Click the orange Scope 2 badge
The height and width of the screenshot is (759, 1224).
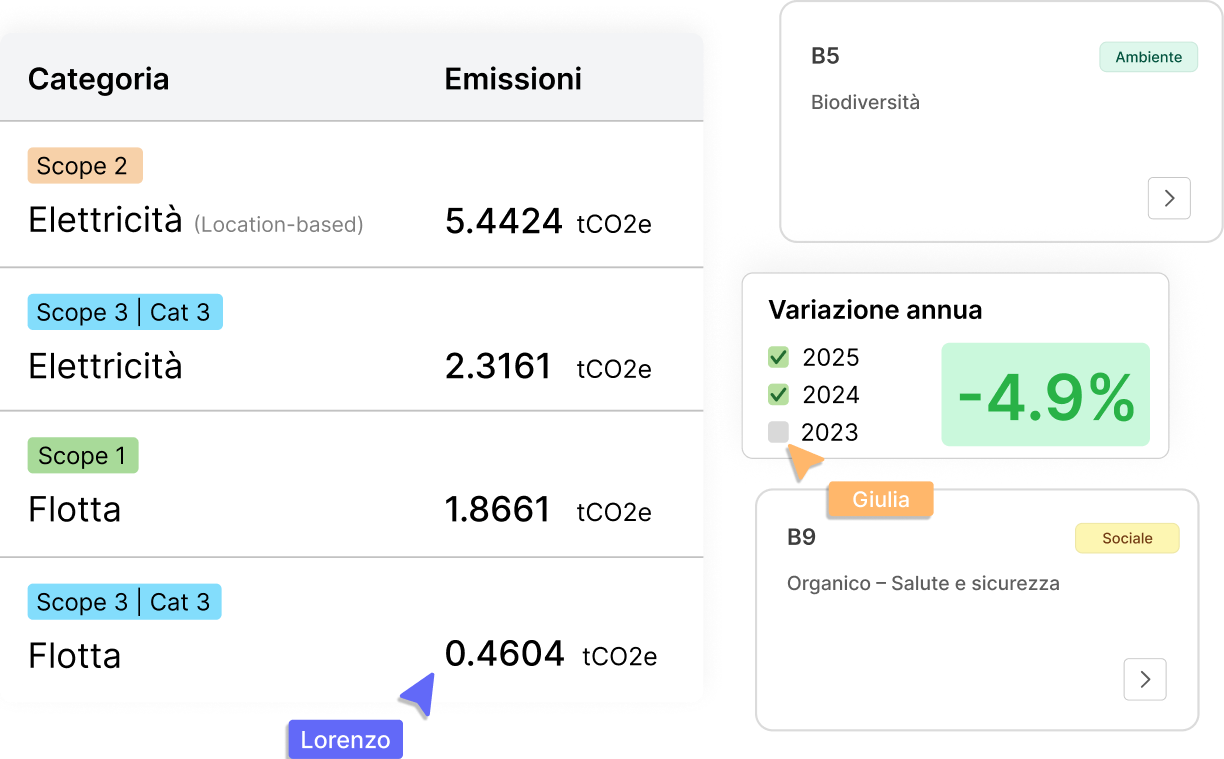pyautogui.click(x=85, y=165)
